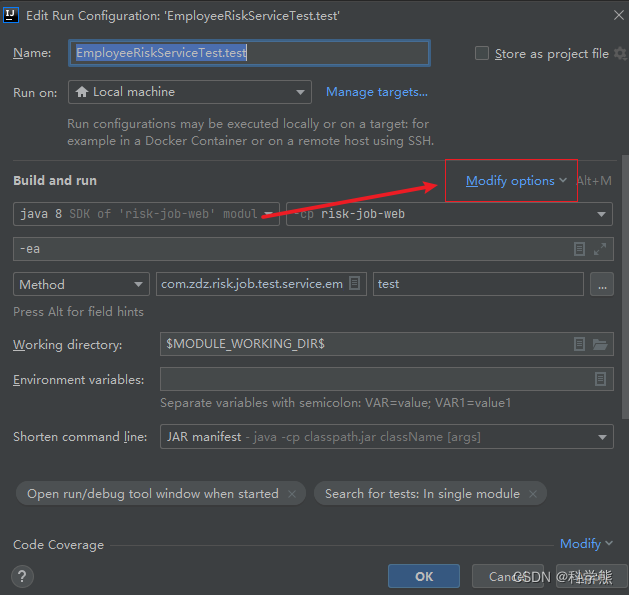Click the ellipsis browse method button
629x595 pixels.
(x=602, y=284)
